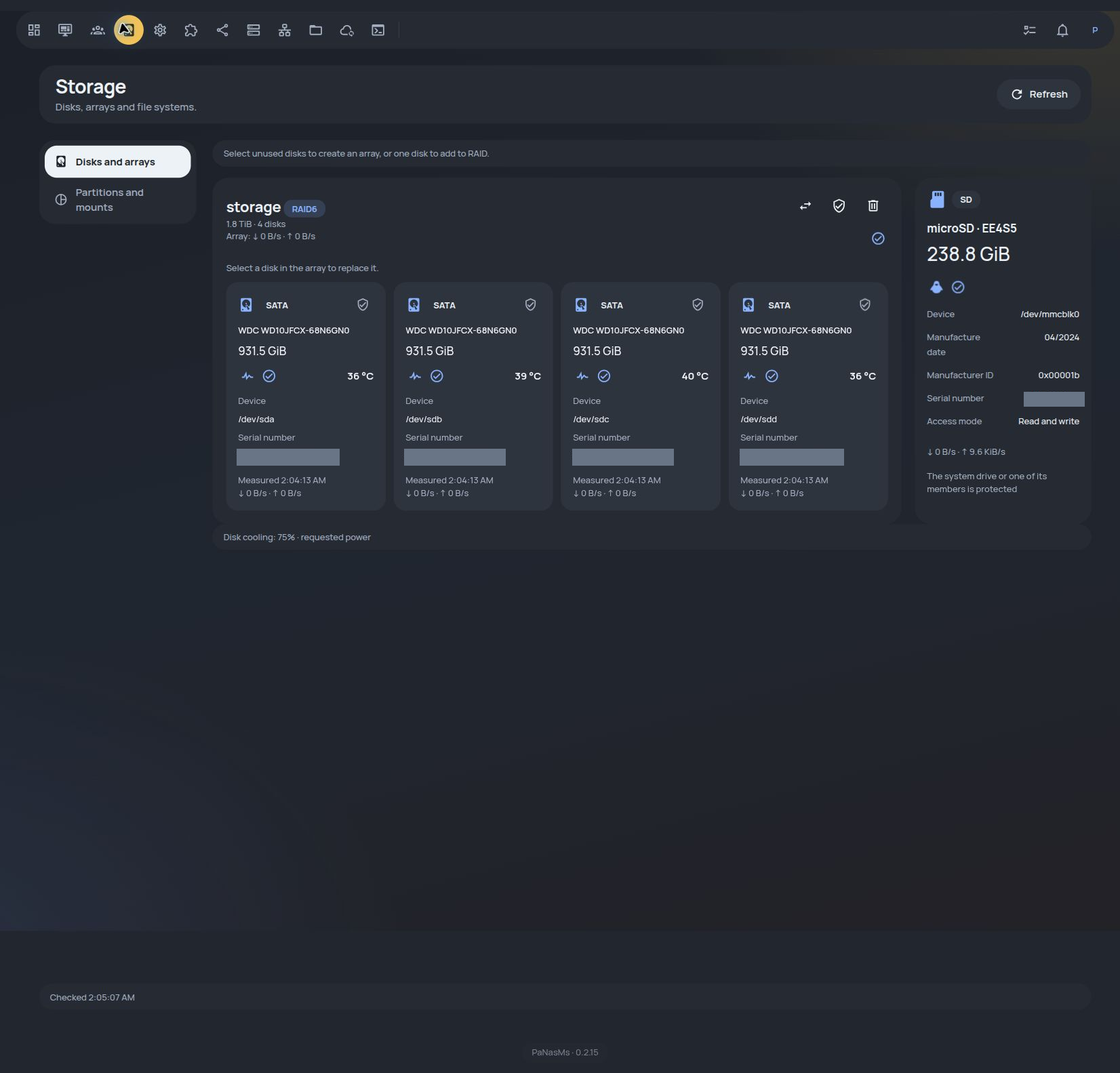Viewport: 1120px width, 1073px height.
Task: Open the settings gear in top navigation
Action: coord(160,30)
